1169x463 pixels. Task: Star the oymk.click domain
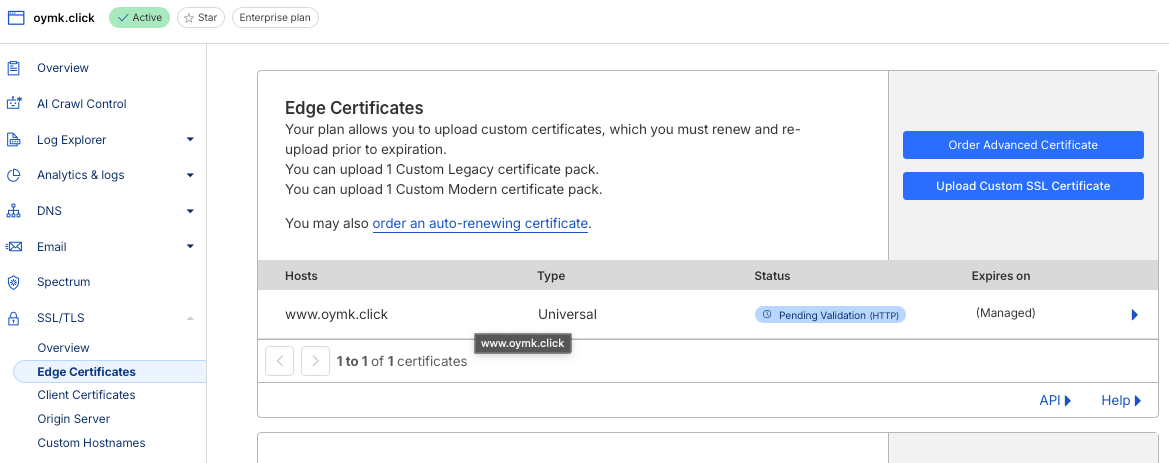click(x=201, y=18)
